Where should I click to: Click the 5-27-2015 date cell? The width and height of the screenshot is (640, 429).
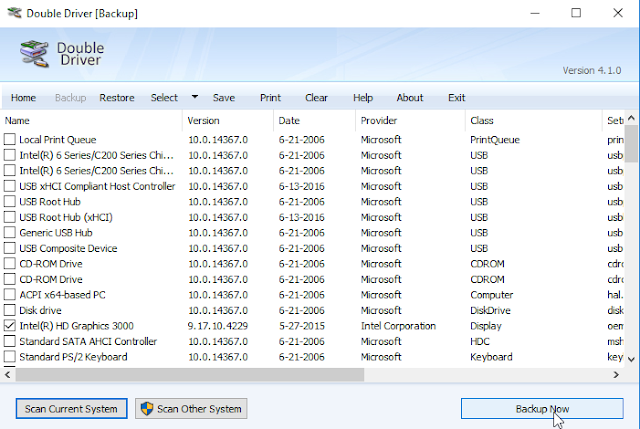(302, 326)
